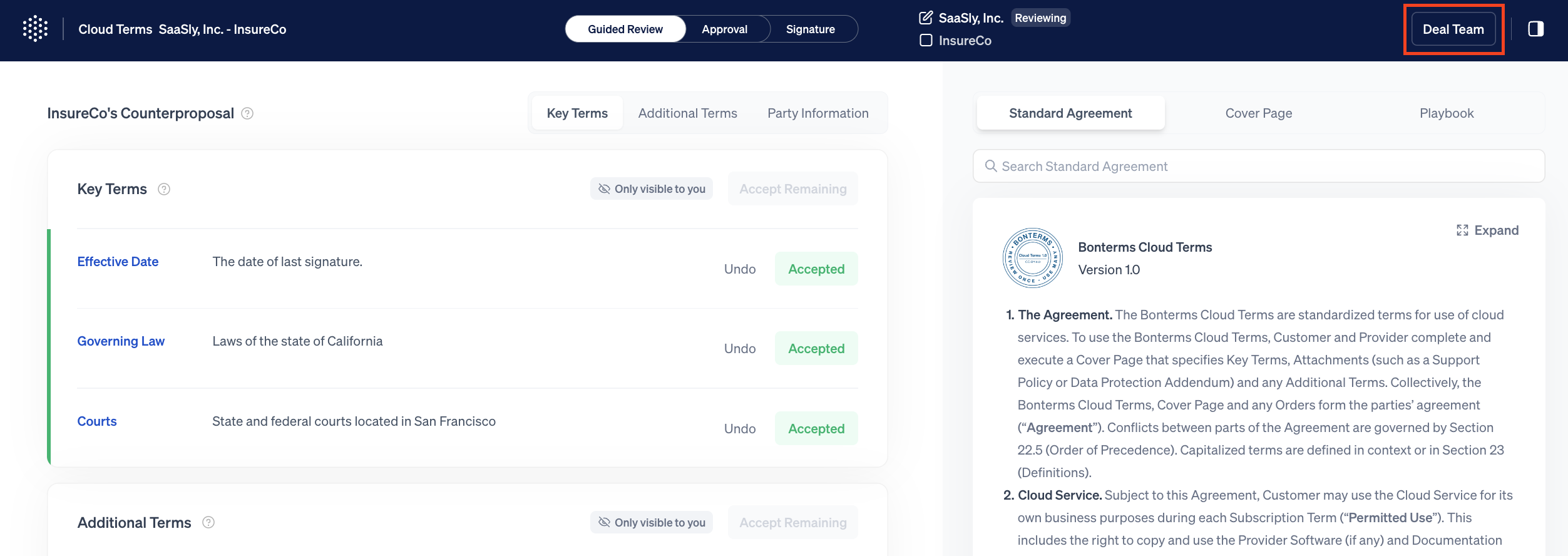Screen dimensions: 1568x556
Task: Click the help icon next to Additional Terms heading
Action: click(x=208, y=522)
